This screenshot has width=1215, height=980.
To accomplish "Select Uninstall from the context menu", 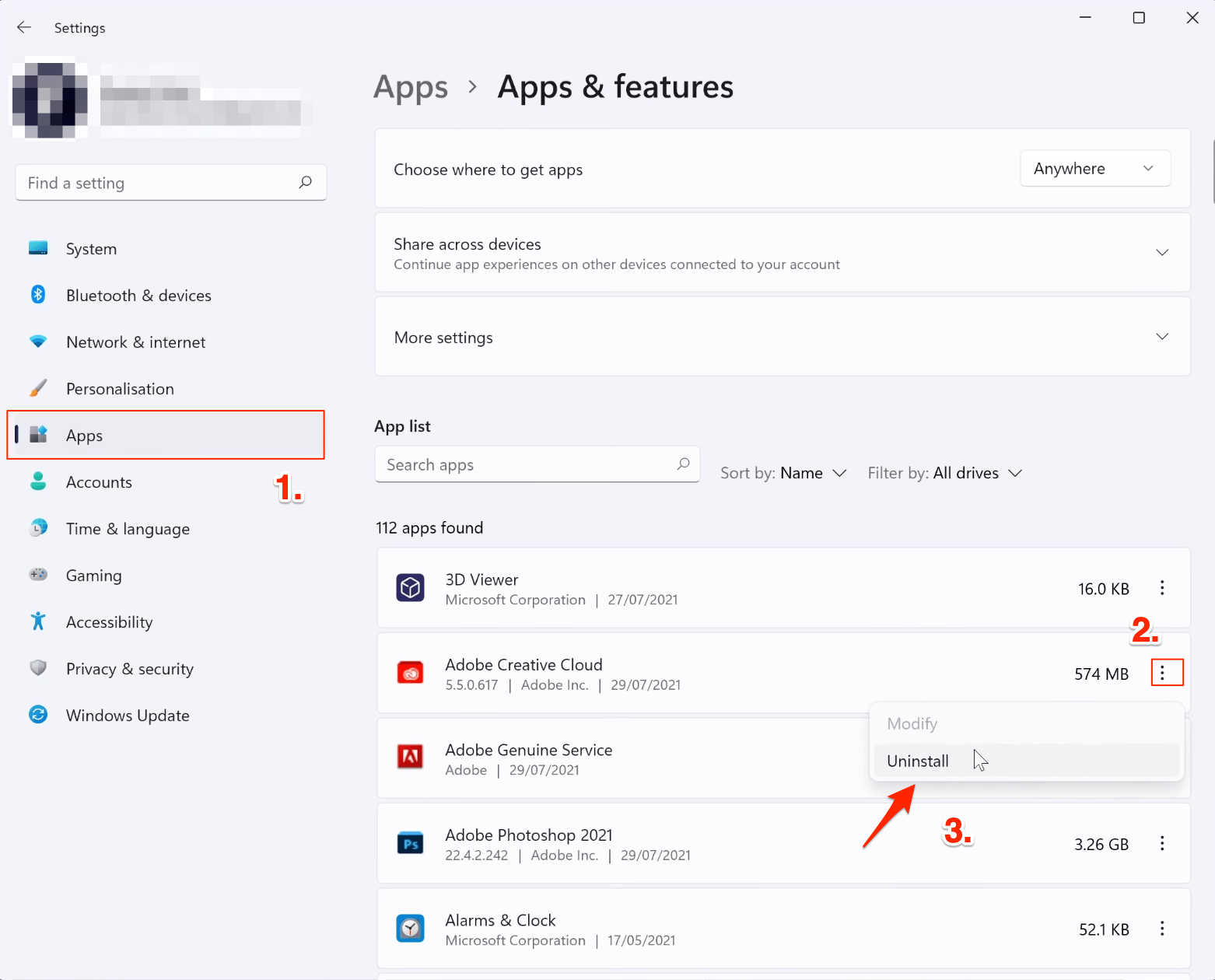I will tap(918, 761).
